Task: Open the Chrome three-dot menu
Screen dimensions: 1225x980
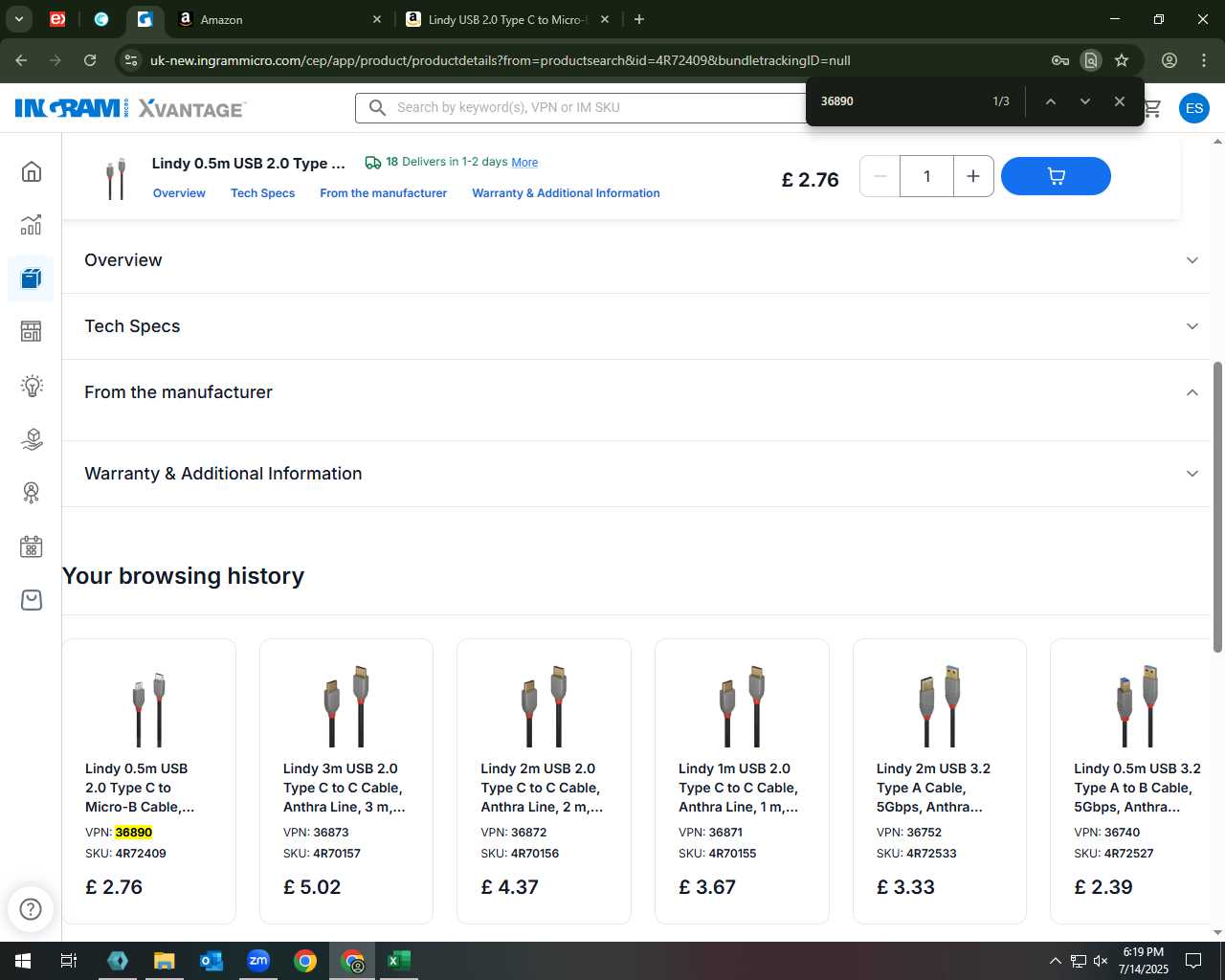Action: click(x=1204, y=60)
